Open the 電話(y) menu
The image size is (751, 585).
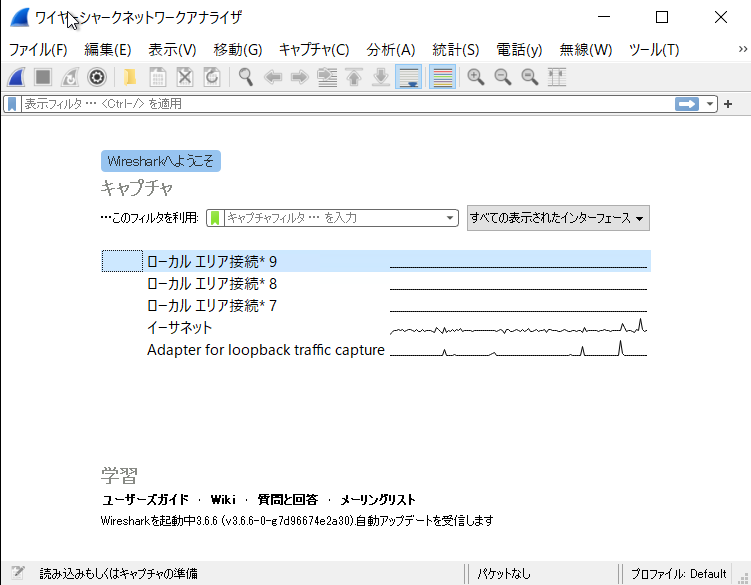[x=519, y=49]
